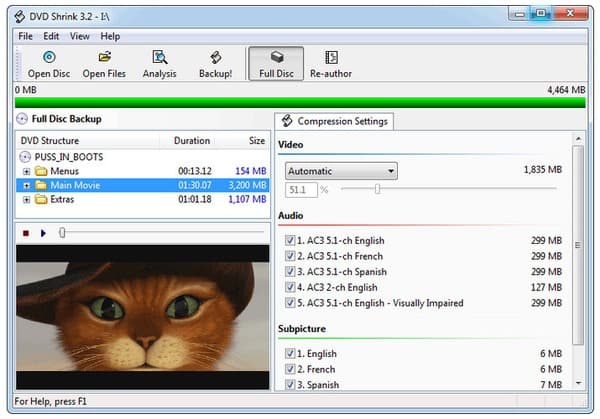The height and width of the screenshot is (419, 600).
Task: Click the compression ratio slider handle
Action: pyautogui.click(x=377, y=189)
